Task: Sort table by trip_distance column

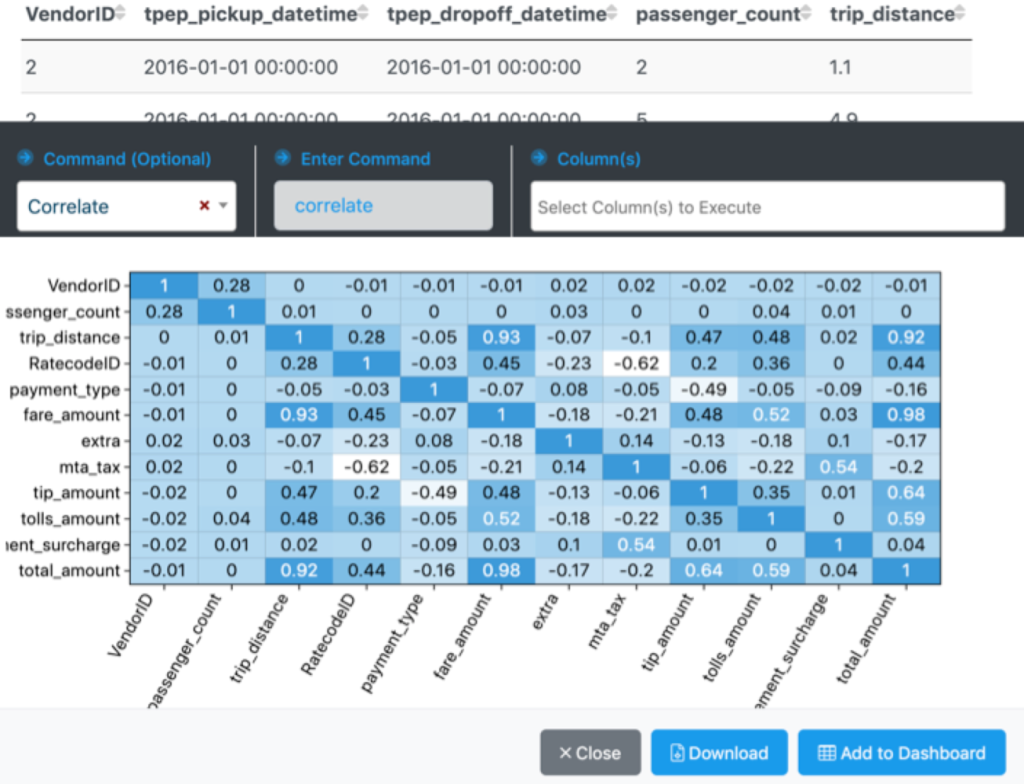Action: [960, 14]
